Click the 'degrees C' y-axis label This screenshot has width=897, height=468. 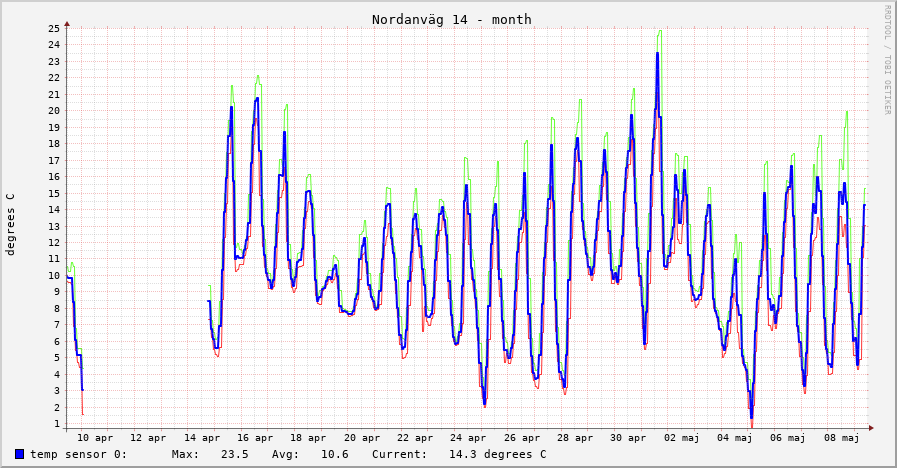tap(10, 224)
